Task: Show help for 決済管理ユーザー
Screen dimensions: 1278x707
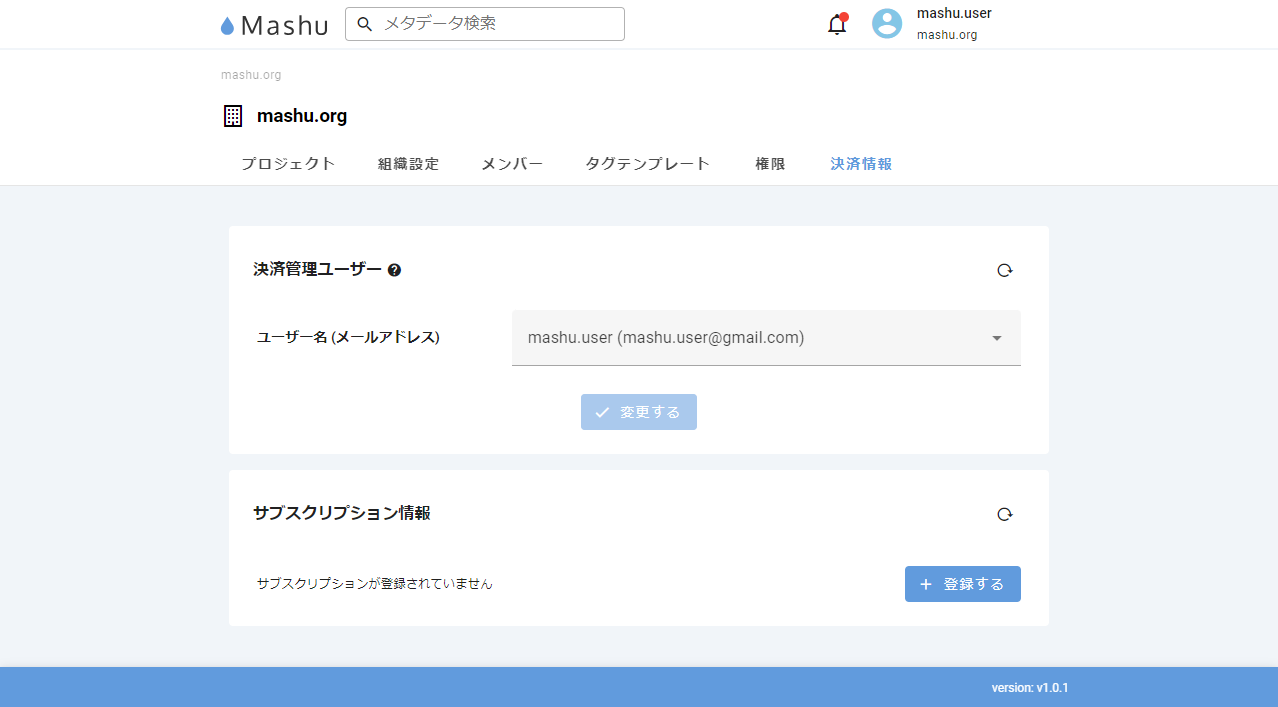Action: (394, 270)
